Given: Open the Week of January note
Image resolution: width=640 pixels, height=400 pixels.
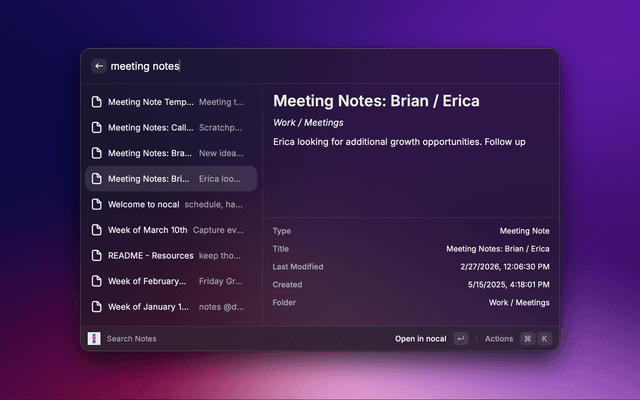Looking at the screenshot, I should 170,307.
